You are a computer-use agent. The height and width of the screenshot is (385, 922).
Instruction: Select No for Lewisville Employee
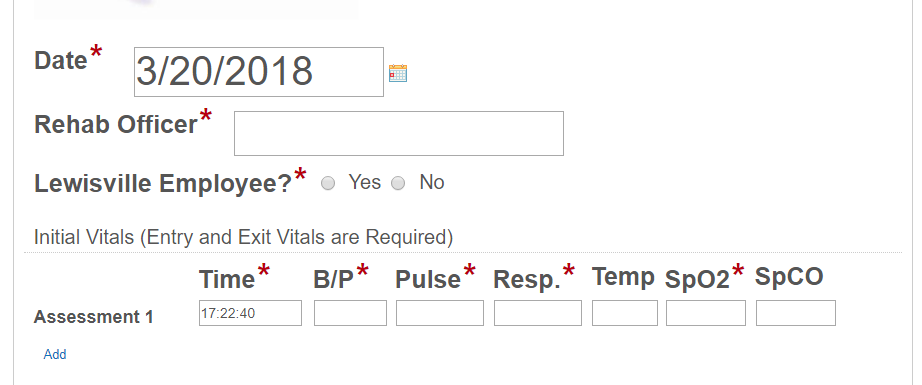tap(398, 183)
